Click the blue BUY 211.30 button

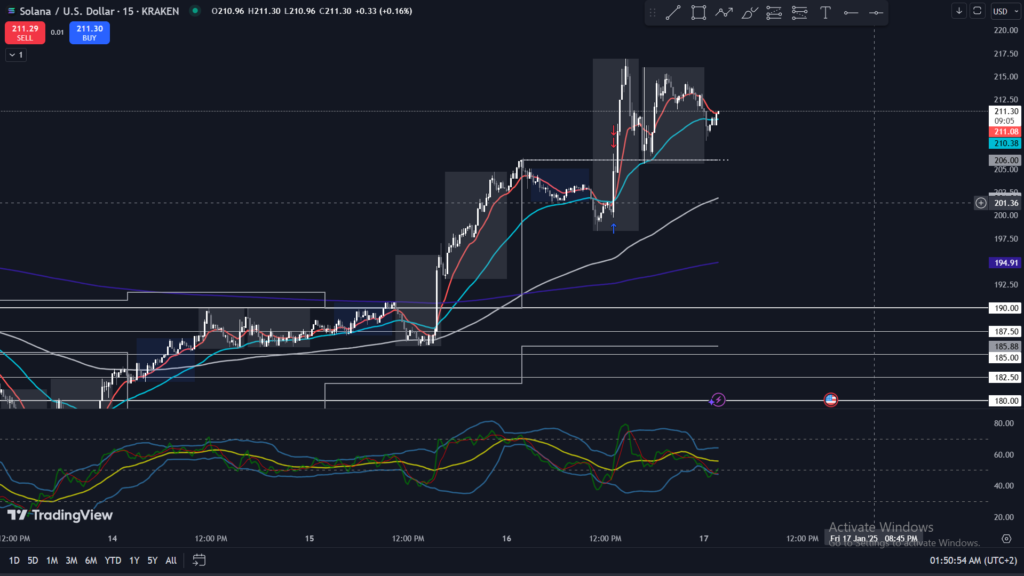click(x=89, y=32)
